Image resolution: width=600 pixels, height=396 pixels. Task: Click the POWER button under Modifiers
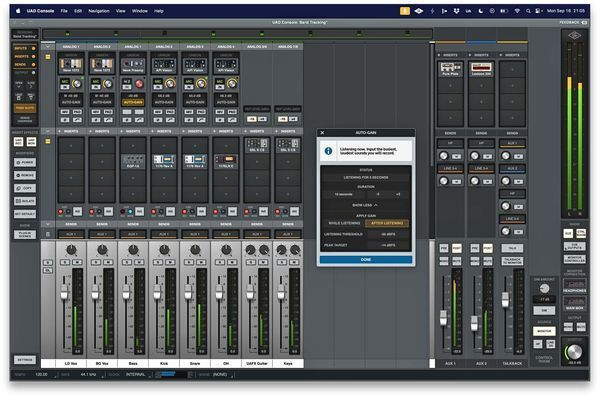tap(25, 162)
